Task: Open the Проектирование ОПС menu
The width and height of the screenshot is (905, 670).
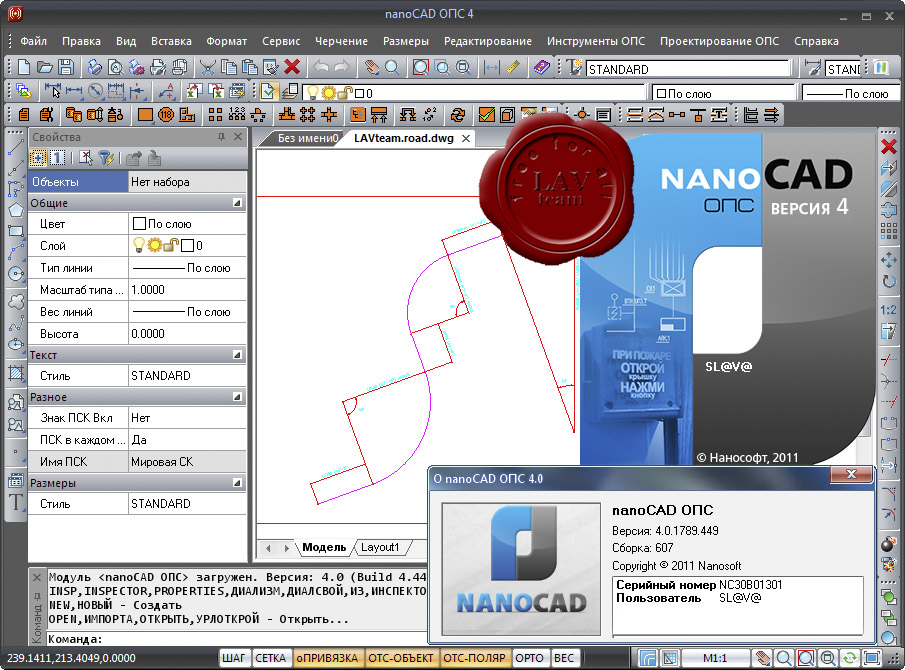Action: click(x=719, y=41)
